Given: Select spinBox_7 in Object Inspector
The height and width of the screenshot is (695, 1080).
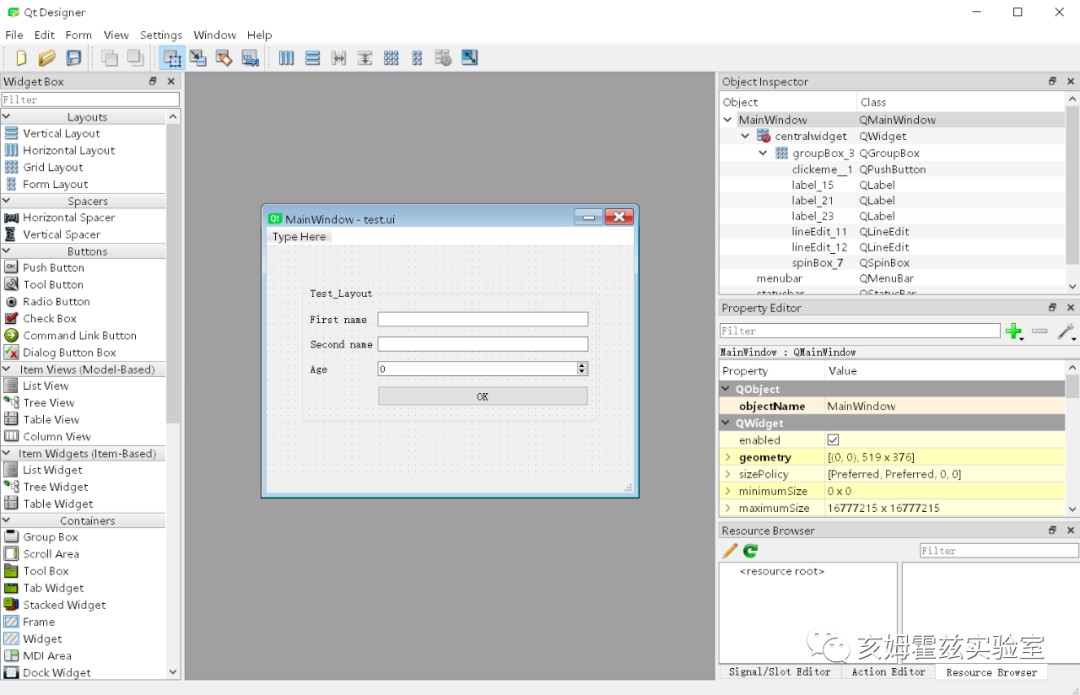Looking at the screenshot, I should (817, 262).
